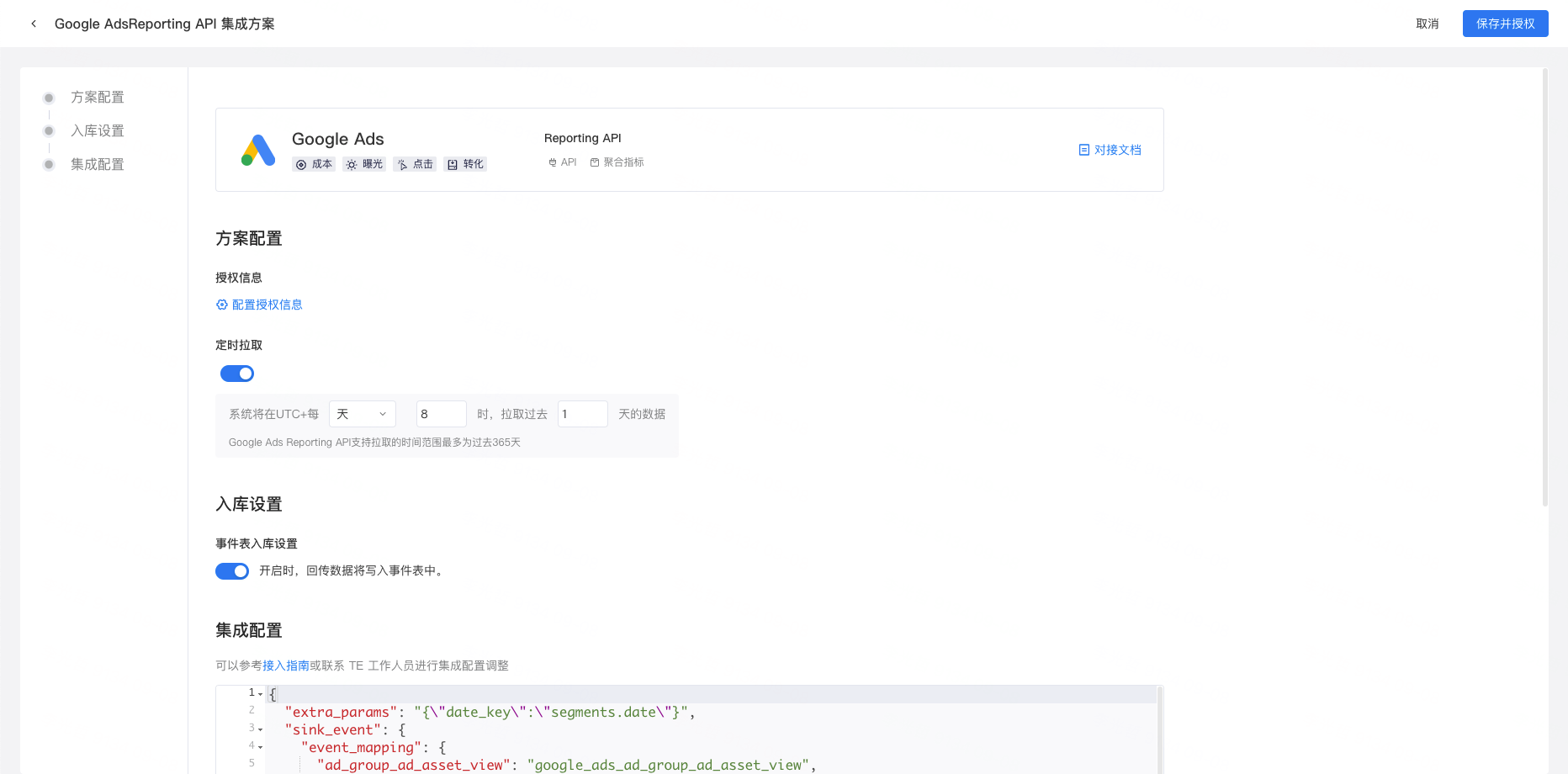
Task: Open the 接入指南 link
Action: point(286,665)
